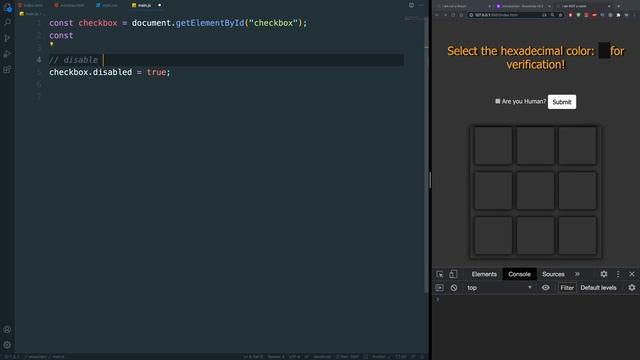Check the Are you Human checkbox
The image size is (640, 360).
click(x=498, y=101)
